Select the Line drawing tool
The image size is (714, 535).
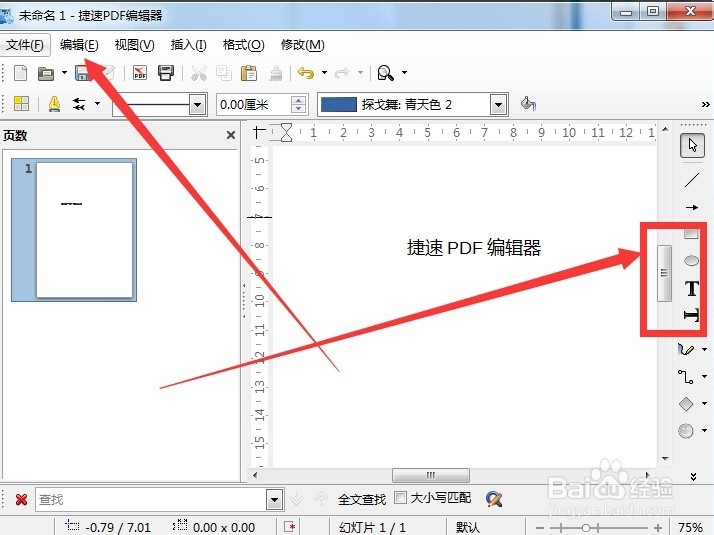[x=692, y=180]
